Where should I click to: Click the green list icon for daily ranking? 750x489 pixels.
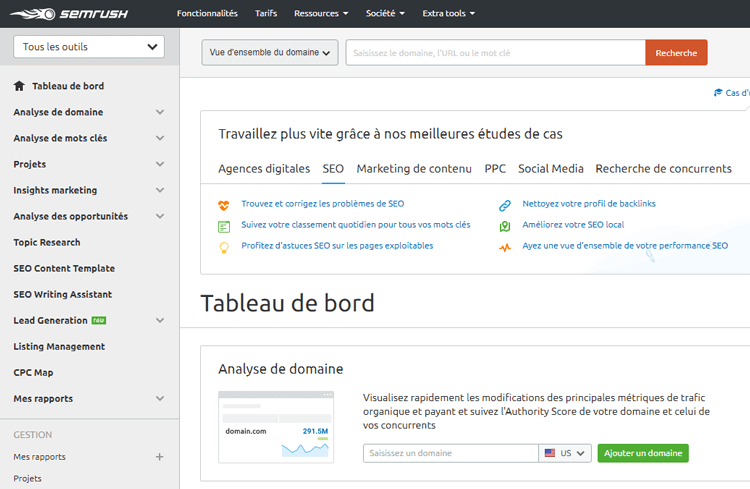(224, 226)
